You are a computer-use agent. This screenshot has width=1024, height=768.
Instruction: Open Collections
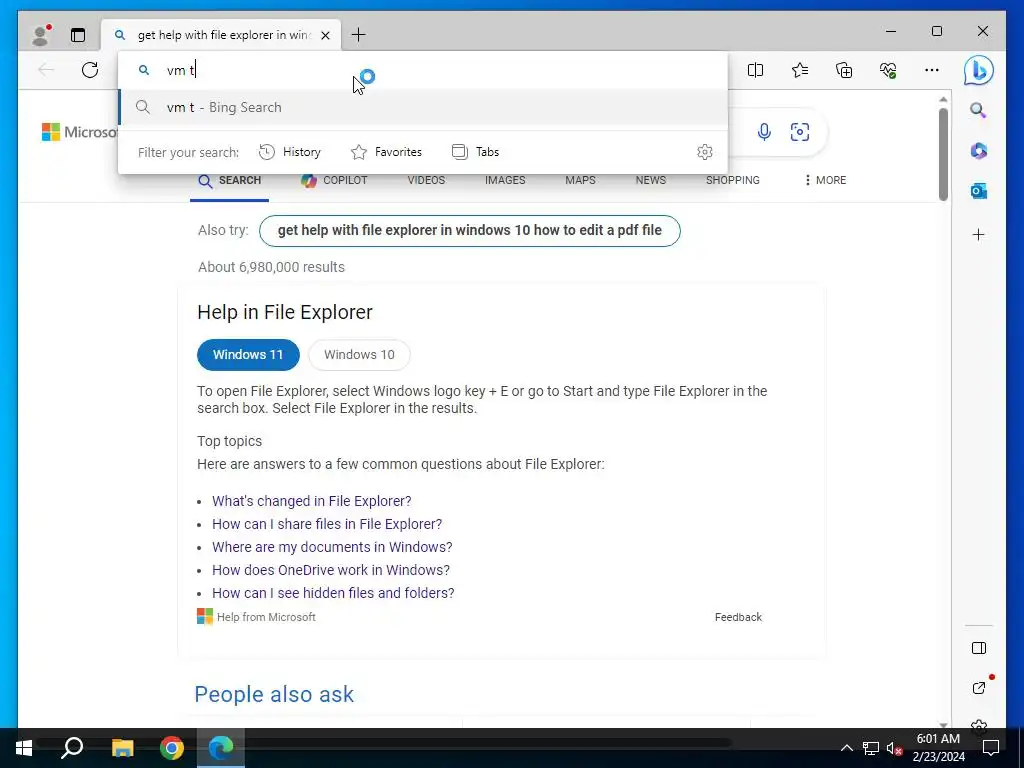click(844, 70)
